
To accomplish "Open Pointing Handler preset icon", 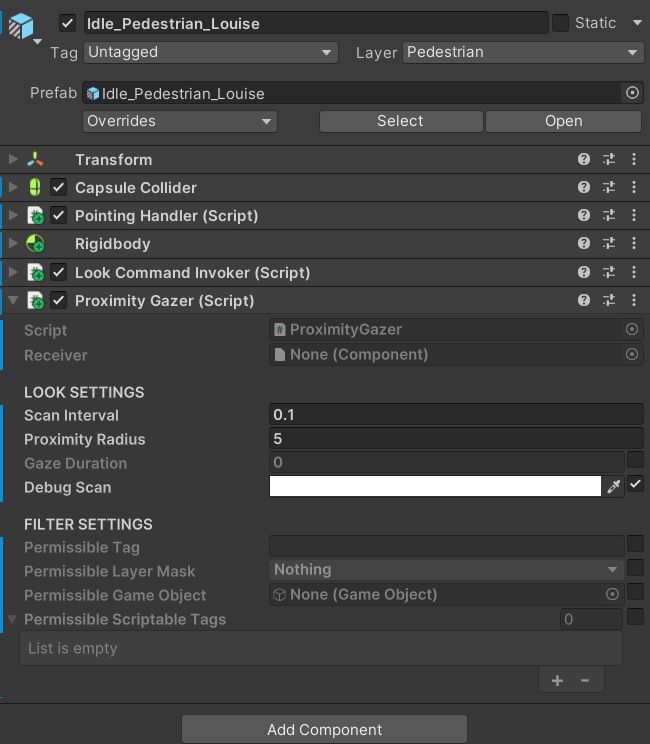I will [x=609, y=215].
